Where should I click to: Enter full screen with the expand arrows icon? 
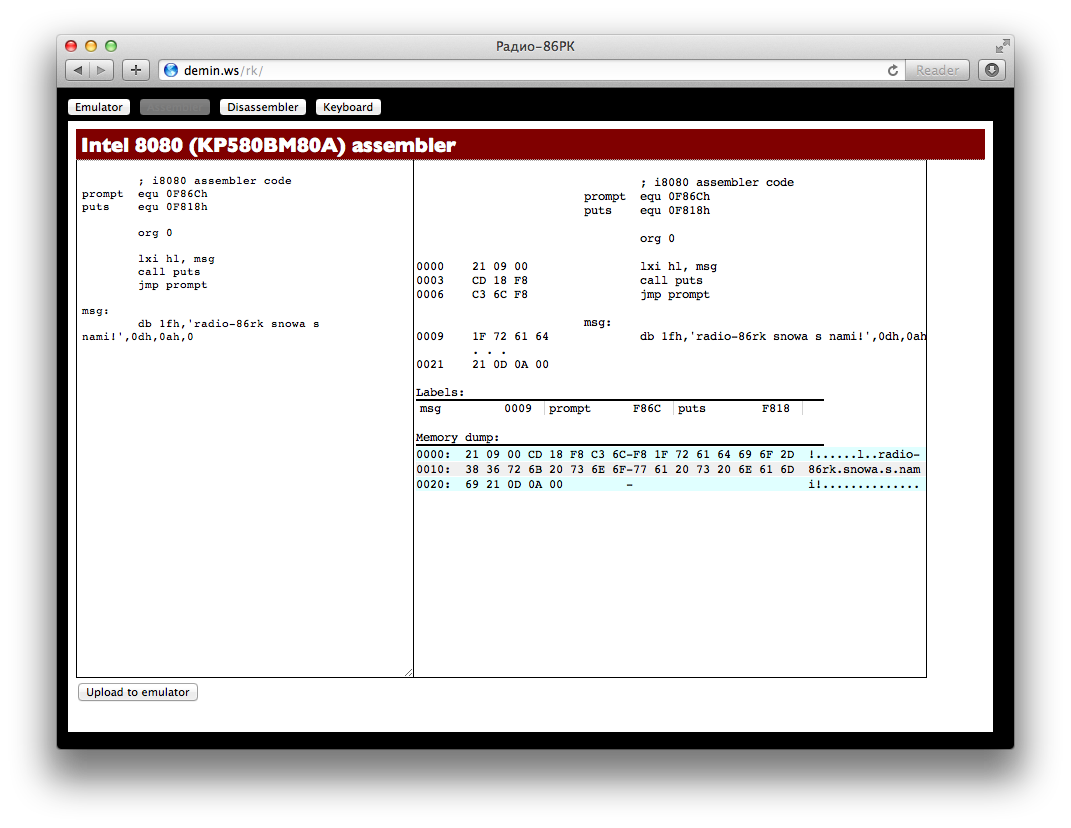[x=1002, y=46]
